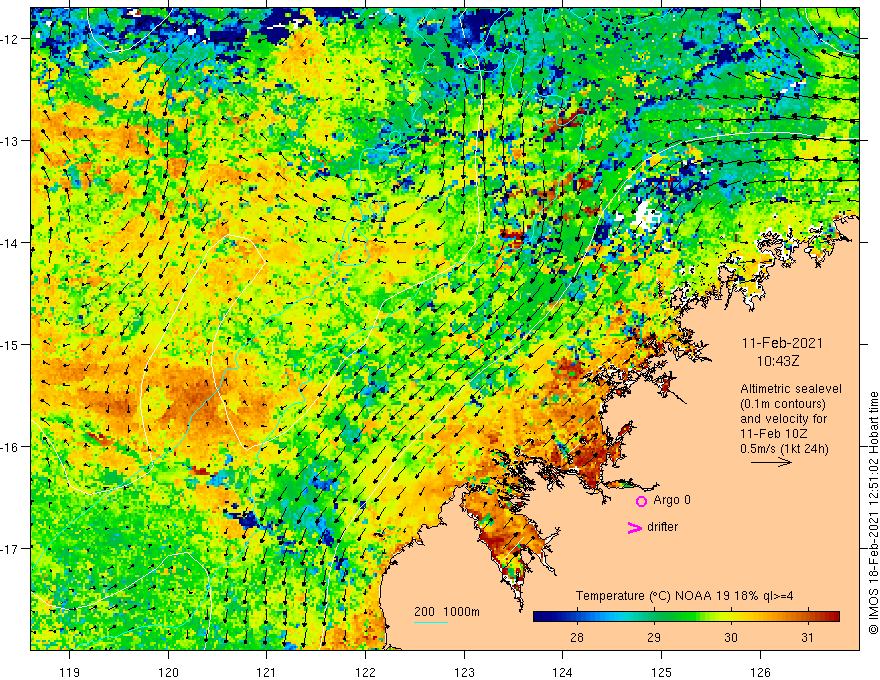Click the 0.5m/s velocity scale arrow
This screenshot has width=880, height=680.
(771, 462)
